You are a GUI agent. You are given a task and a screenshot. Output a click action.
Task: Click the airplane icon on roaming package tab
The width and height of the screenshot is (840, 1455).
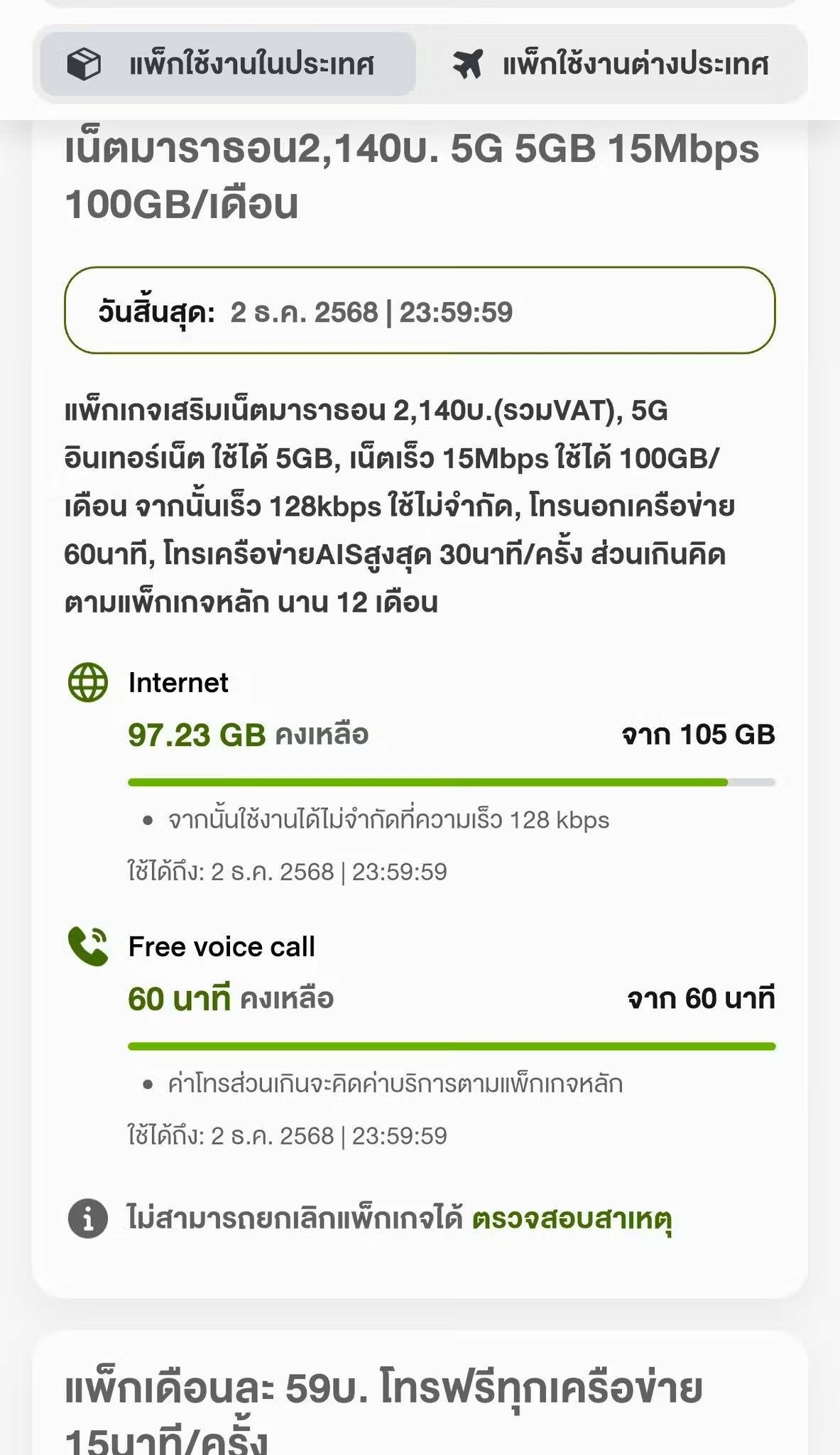coord(468,65)
